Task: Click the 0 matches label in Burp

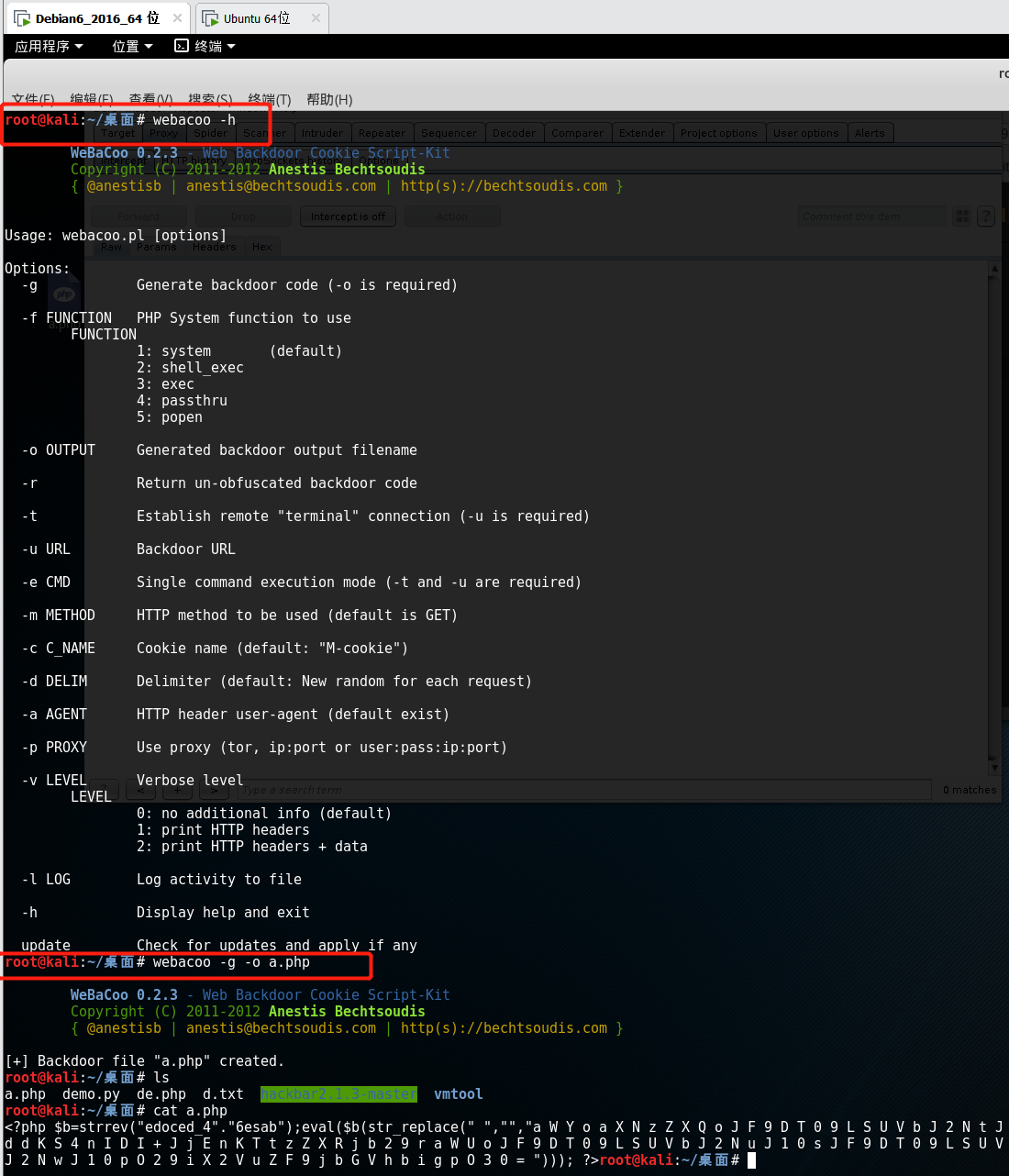Action: tap(969, 790)
